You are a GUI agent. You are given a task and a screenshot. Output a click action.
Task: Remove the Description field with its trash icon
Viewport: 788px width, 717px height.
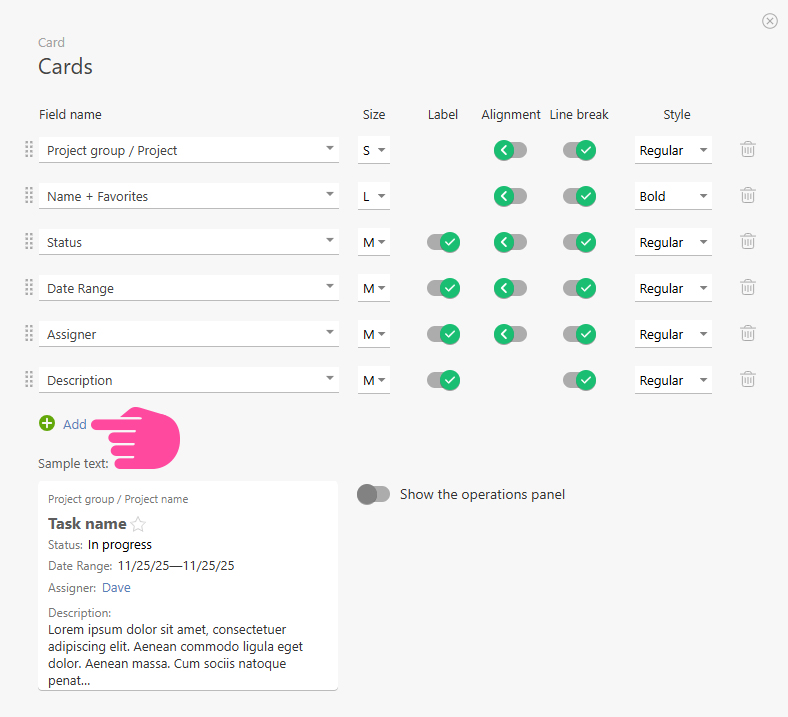pos(747,379)
